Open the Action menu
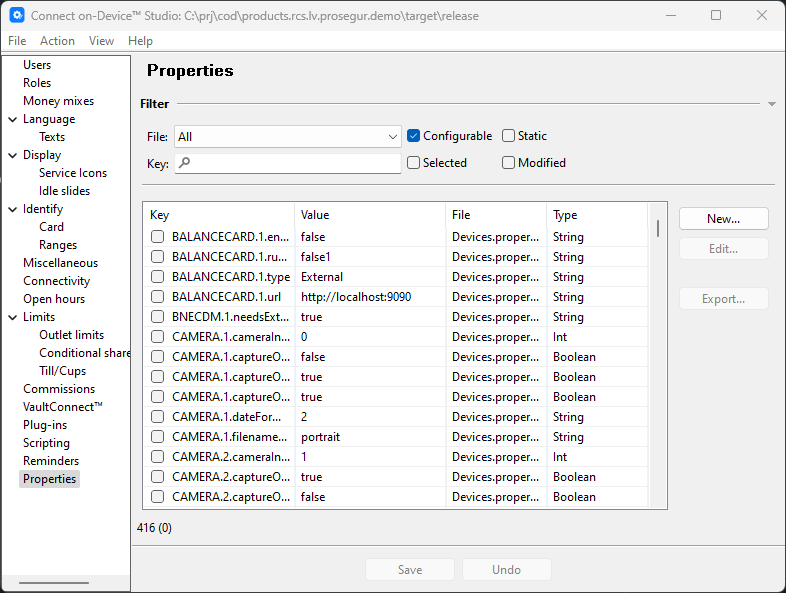This screenshot has height=593, width=786. click(x=57, y=41)
